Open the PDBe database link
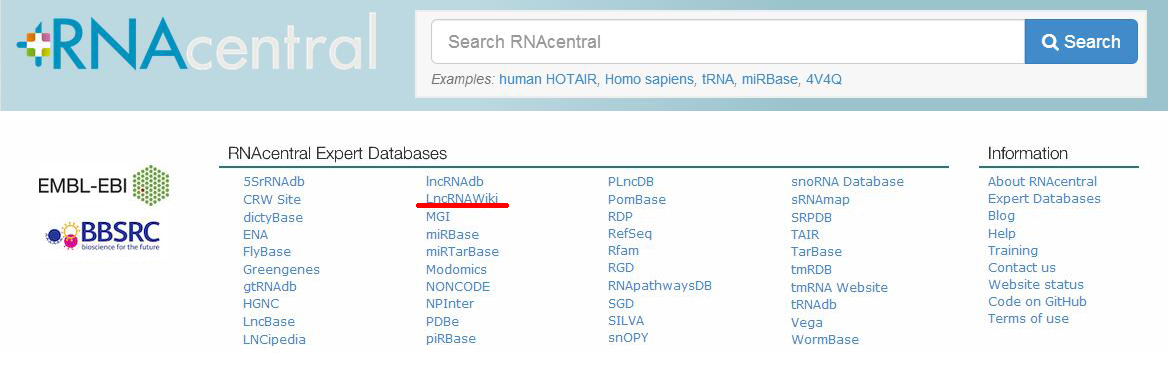The width and height of the screenshot is (1168, 378). pos(442,321)
